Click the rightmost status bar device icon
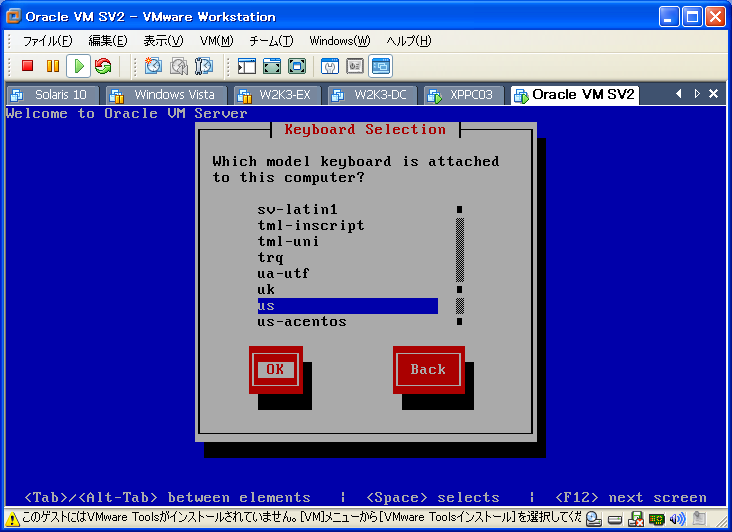This screenshot has width=732, height=532. [x=699, y=518]
